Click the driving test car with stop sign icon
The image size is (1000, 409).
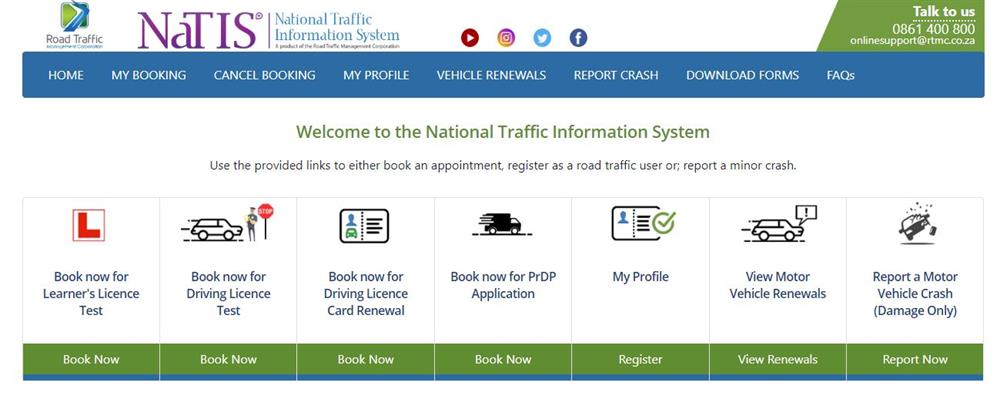(228, 223)
